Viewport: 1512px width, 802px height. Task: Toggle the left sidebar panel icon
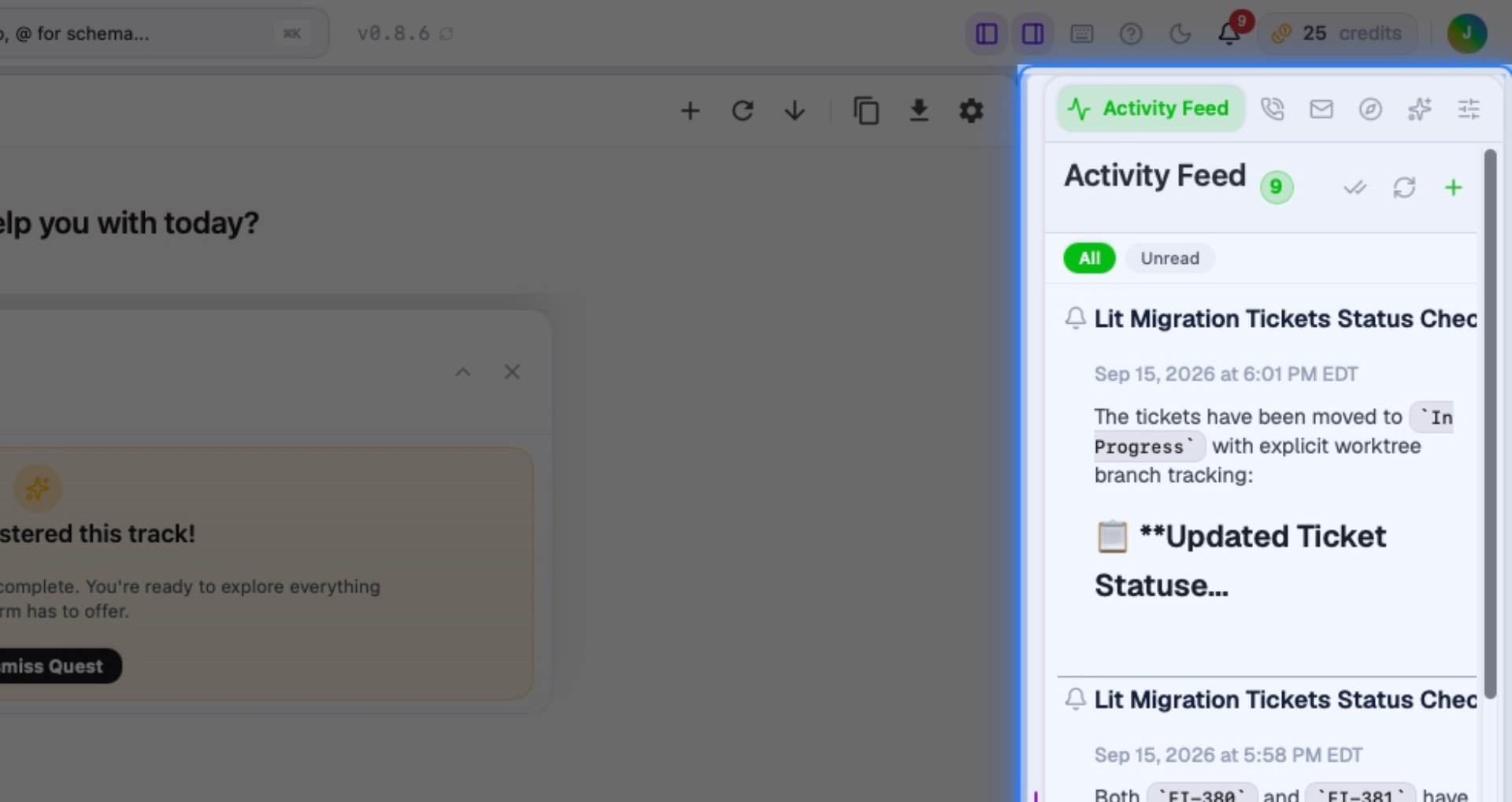[986, 34]
